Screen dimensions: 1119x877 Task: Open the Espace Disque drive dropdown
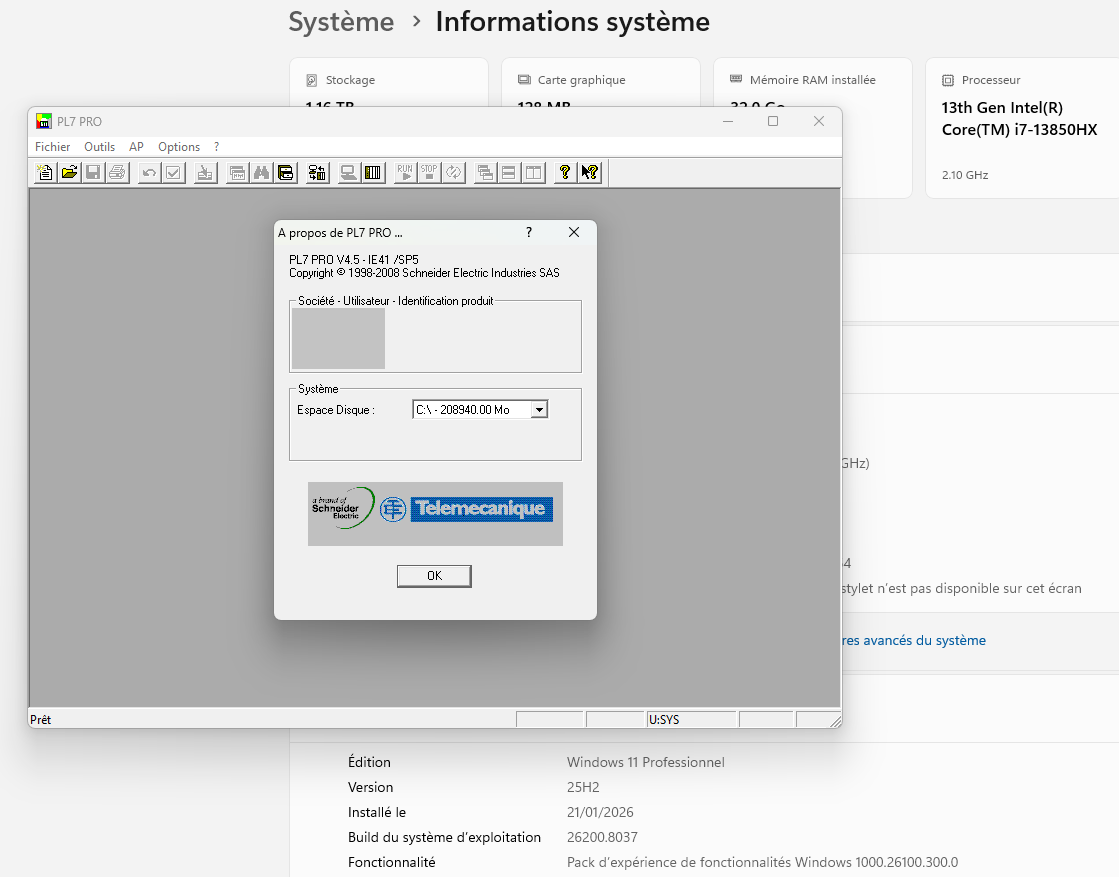[x=539, y=409]
